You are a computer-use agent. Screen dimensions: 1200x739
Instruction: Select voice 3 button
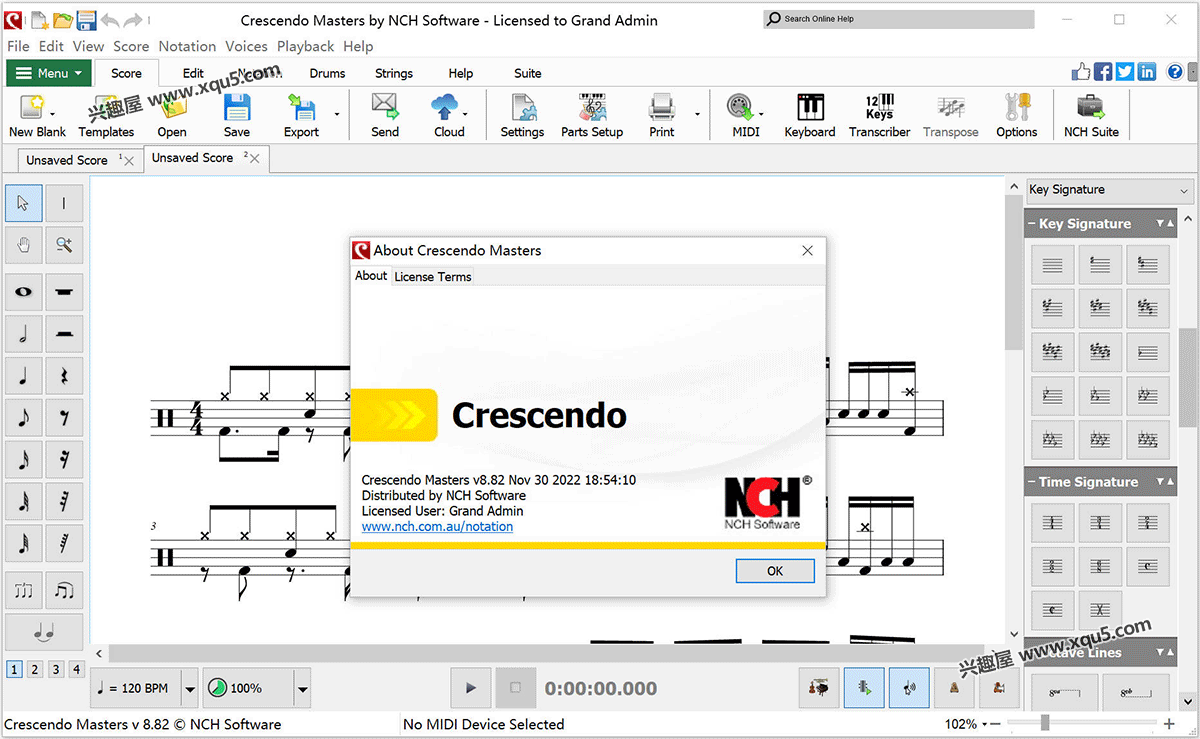pyautogui.click(x=56, y=669)
